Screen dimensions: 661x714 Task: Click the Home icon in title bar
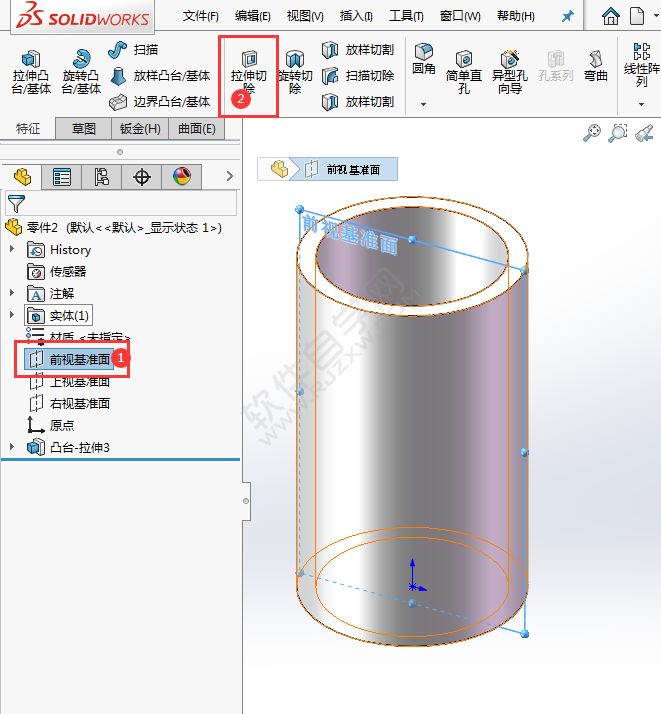click(x=610, y=16)
